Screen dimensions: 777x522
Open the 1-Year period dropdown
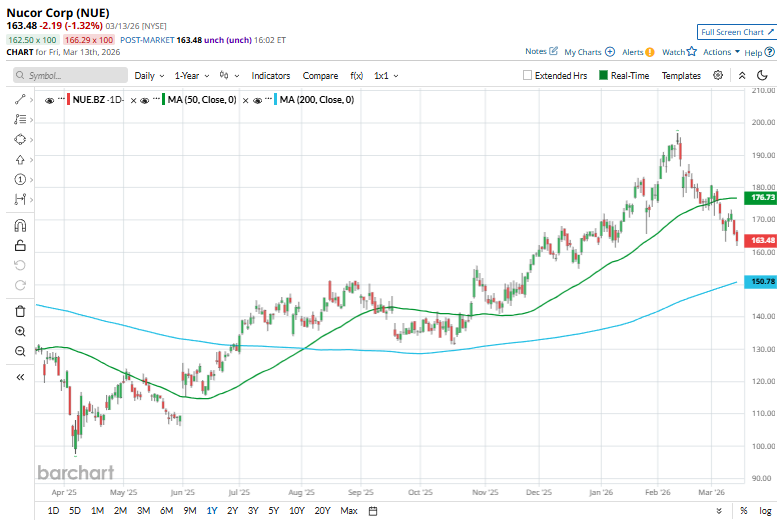tap(192, 75)
